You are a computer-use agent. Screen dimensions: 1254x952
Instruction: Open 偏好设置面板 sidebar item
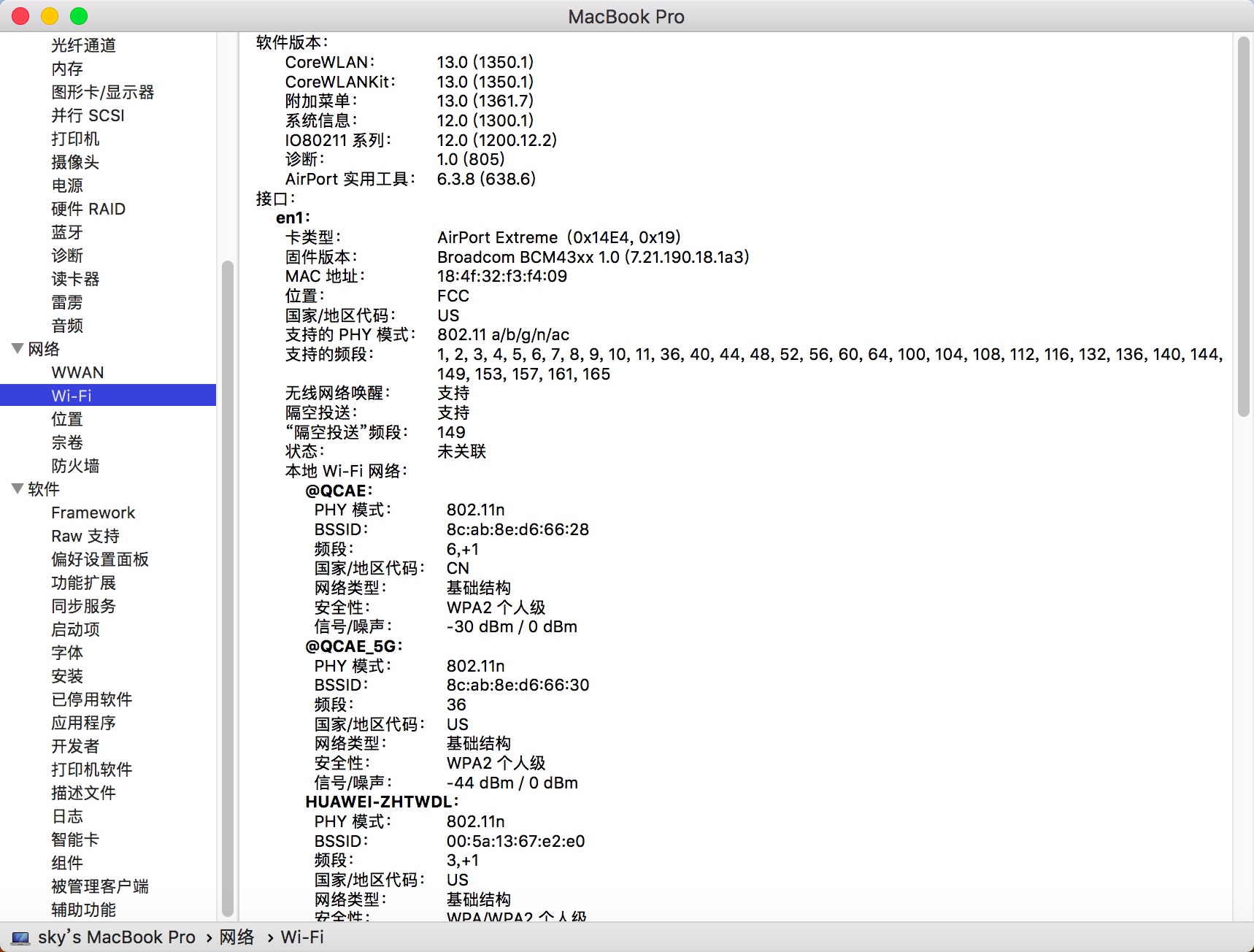point(100,559)
